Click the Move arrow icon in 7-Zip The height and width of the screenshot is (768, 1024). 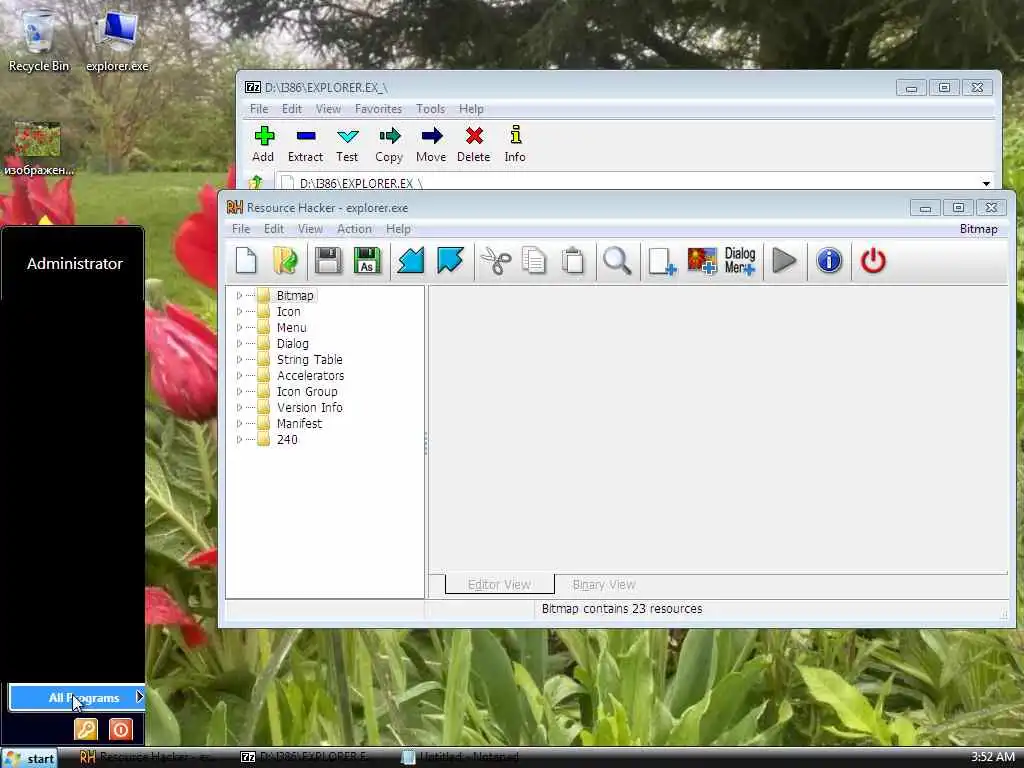(432, 136)
